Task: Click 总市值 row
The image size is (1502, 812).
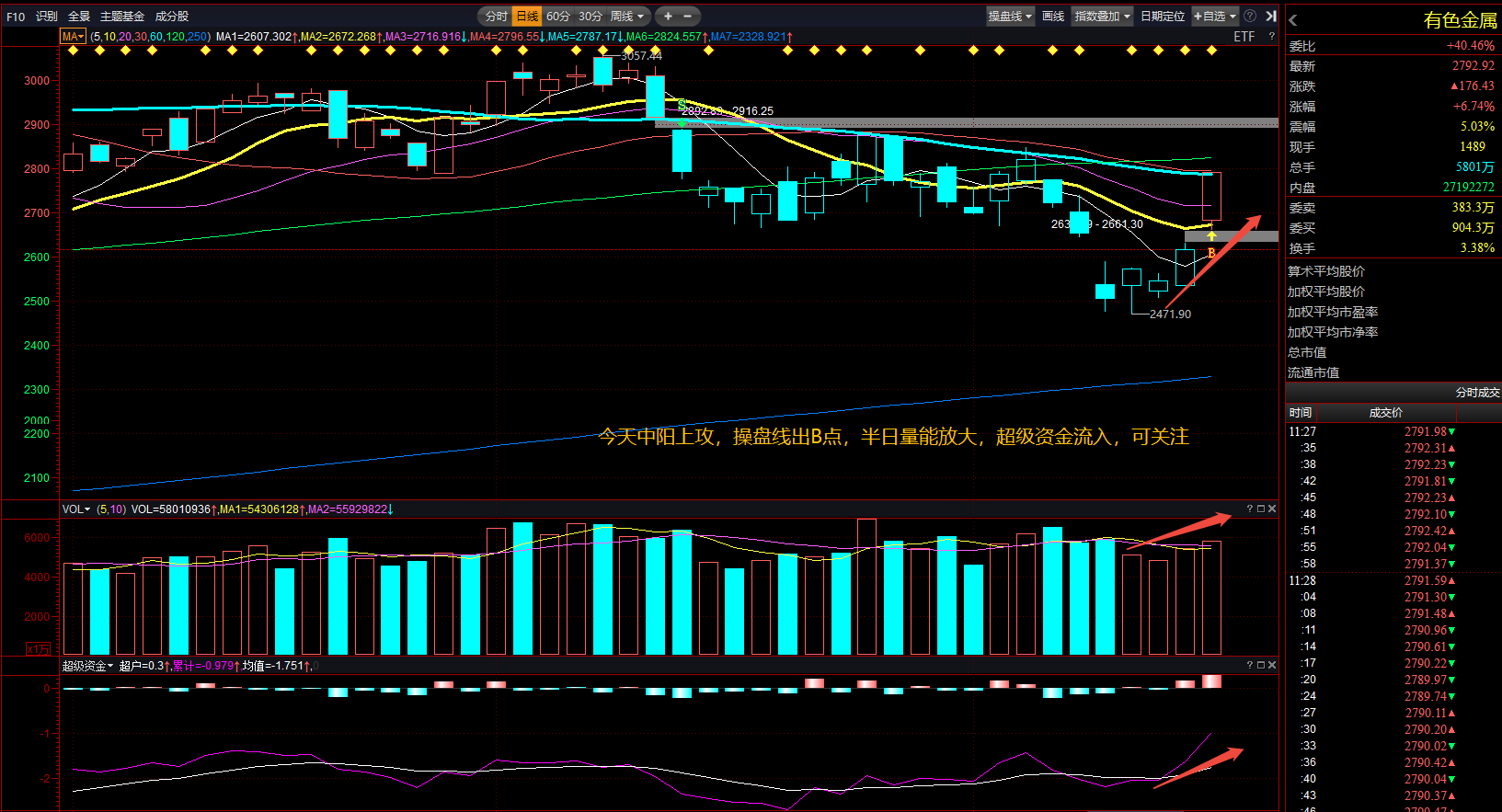Action: 1393,352
